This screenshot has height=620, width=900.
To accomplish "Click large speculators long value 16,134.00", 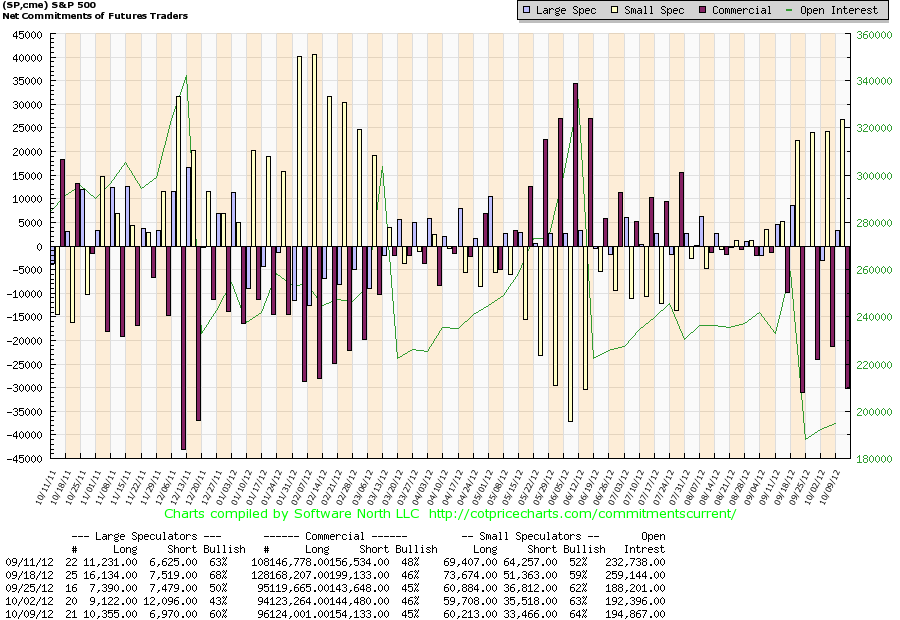I will pos(110,575).
